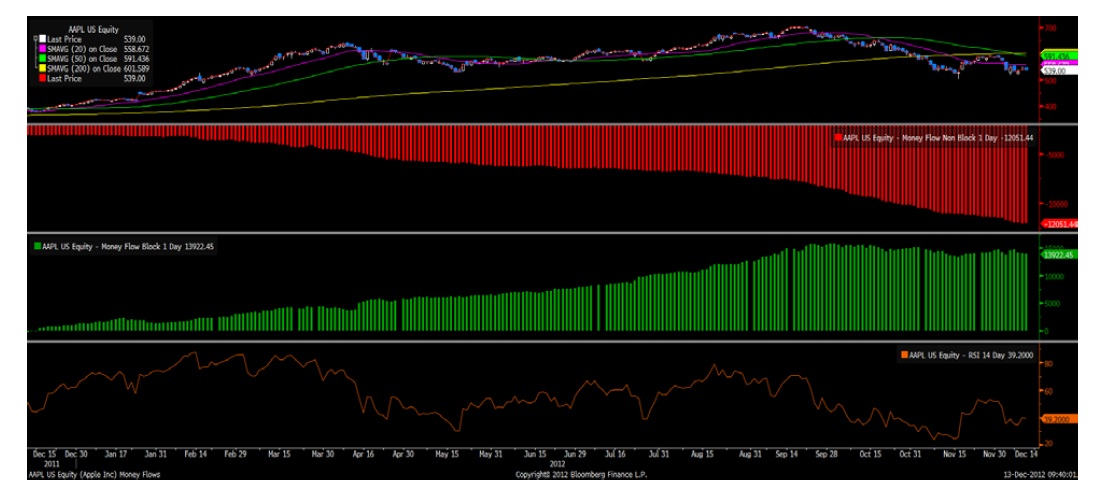Viewport: 1111px width, 502px height.
Task: Collapse the legend tree toggle beside Last Price
Action: point(36,38)
